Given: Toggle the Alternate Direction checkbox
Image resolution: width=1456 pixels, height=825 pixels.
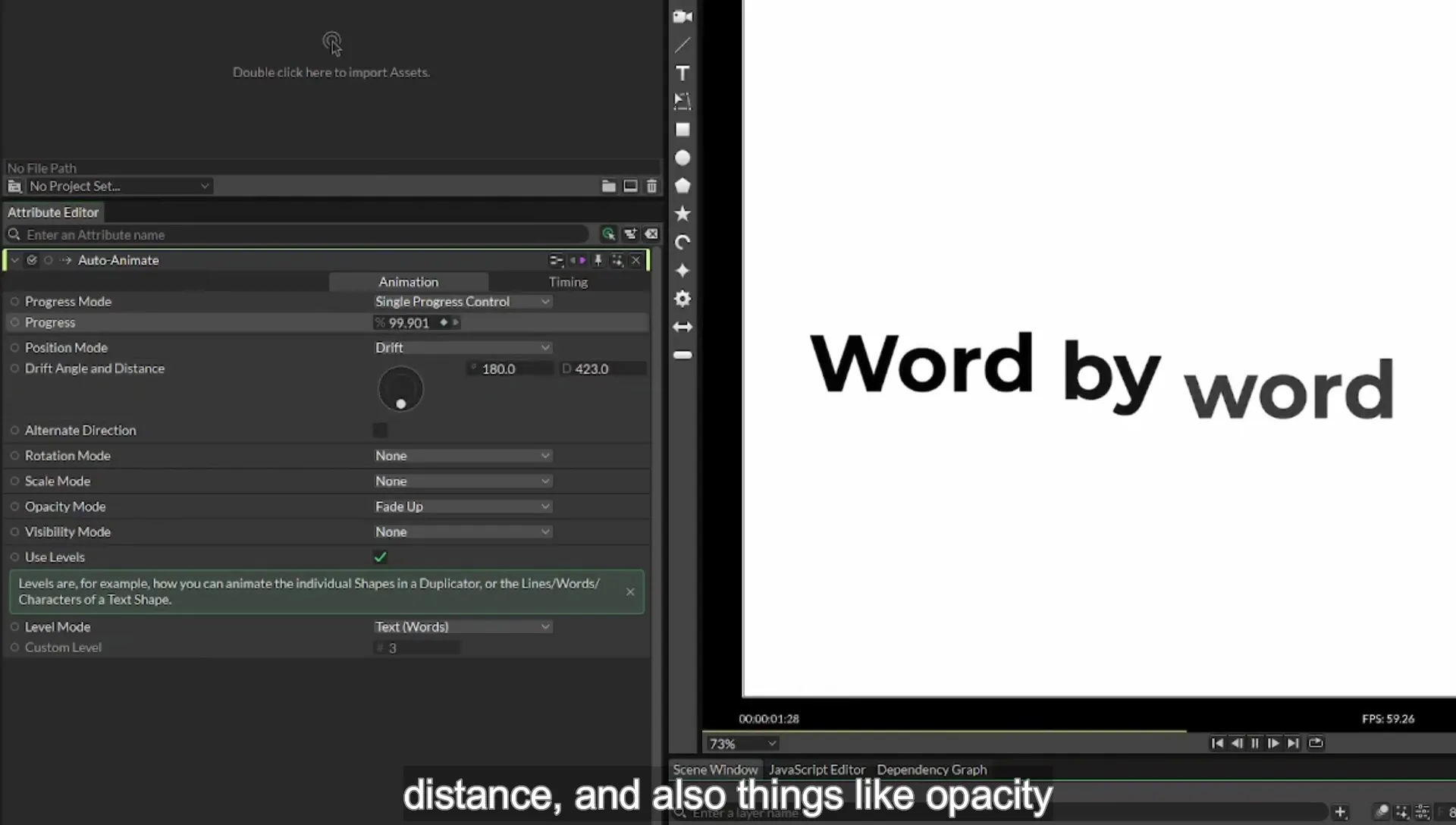Looking at the screenshot, I should (380, 430).
